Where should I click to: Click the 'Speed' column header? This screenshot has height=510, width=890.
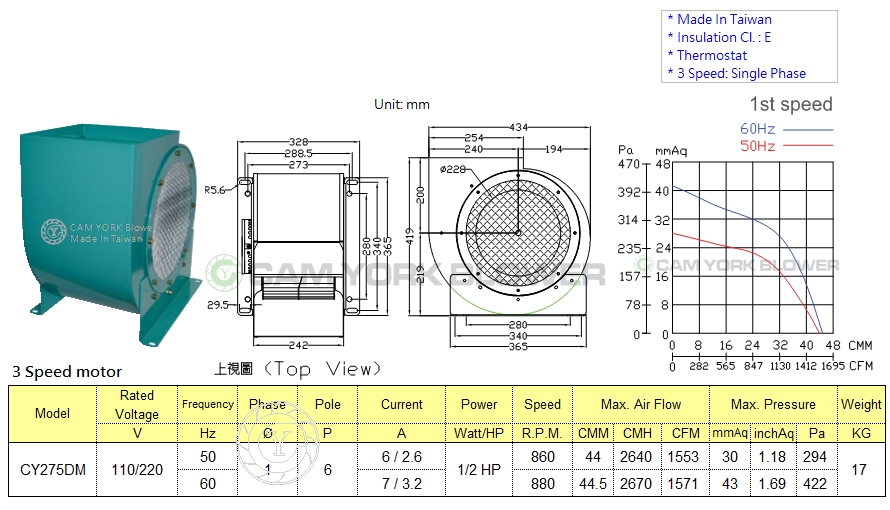click(x=542, y=404)
